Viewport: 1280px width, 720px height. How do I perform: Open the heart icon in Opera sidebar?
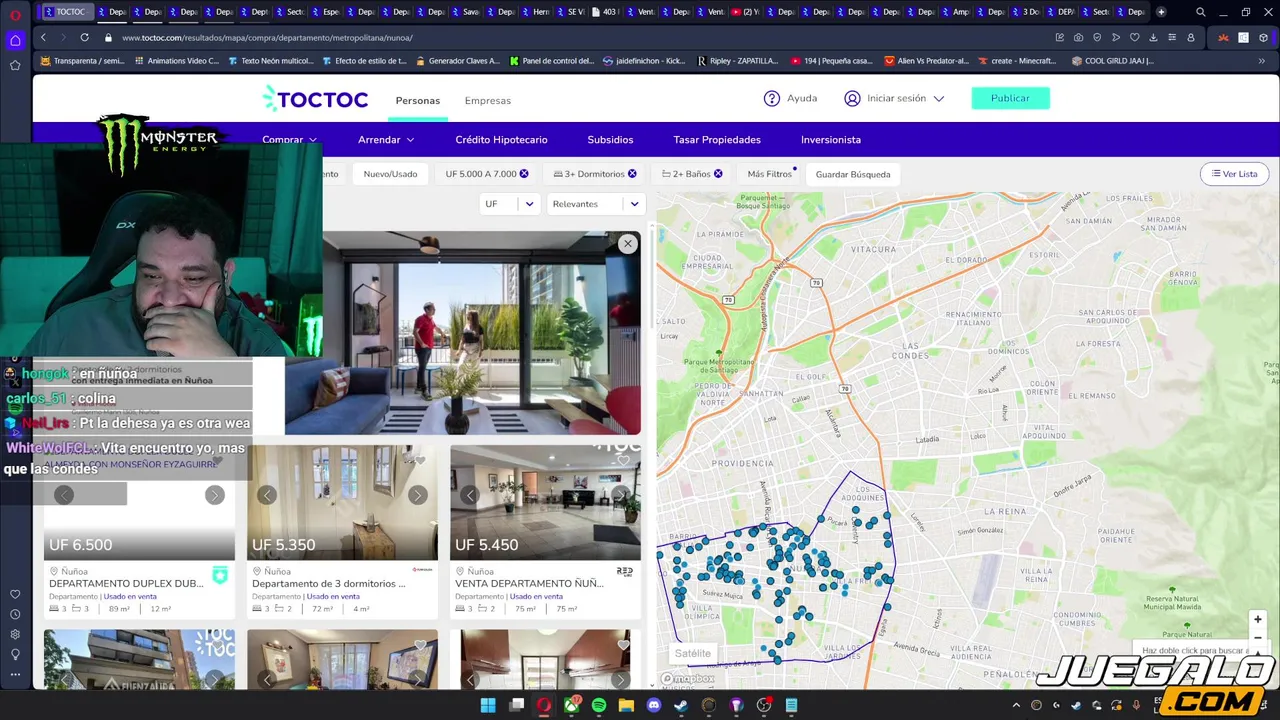coord(15,594)
